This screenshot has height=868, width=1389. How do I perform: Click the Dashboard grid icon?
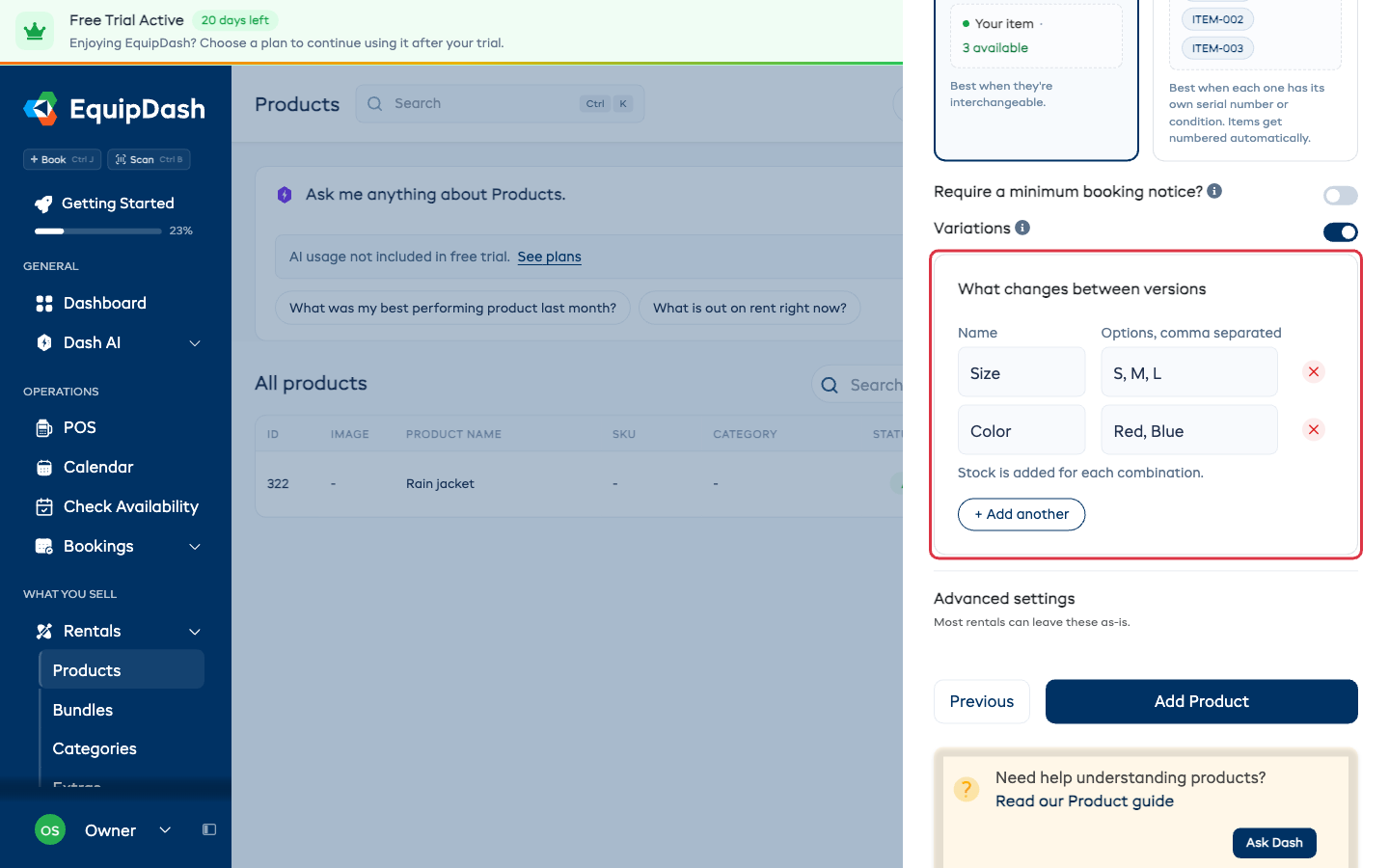(x=44, y=304)
